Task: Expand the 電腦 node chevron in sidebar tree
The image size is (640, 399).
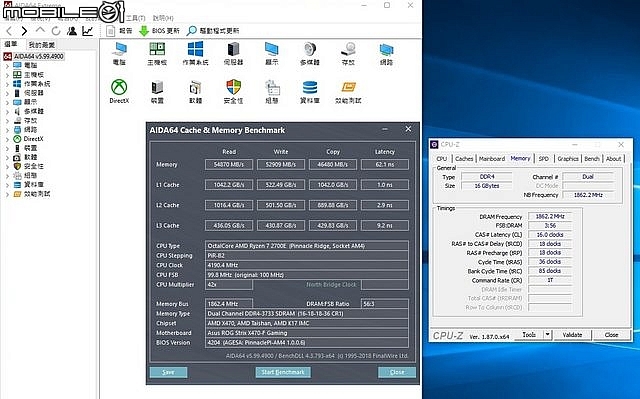Action: (x=7, y=66)
